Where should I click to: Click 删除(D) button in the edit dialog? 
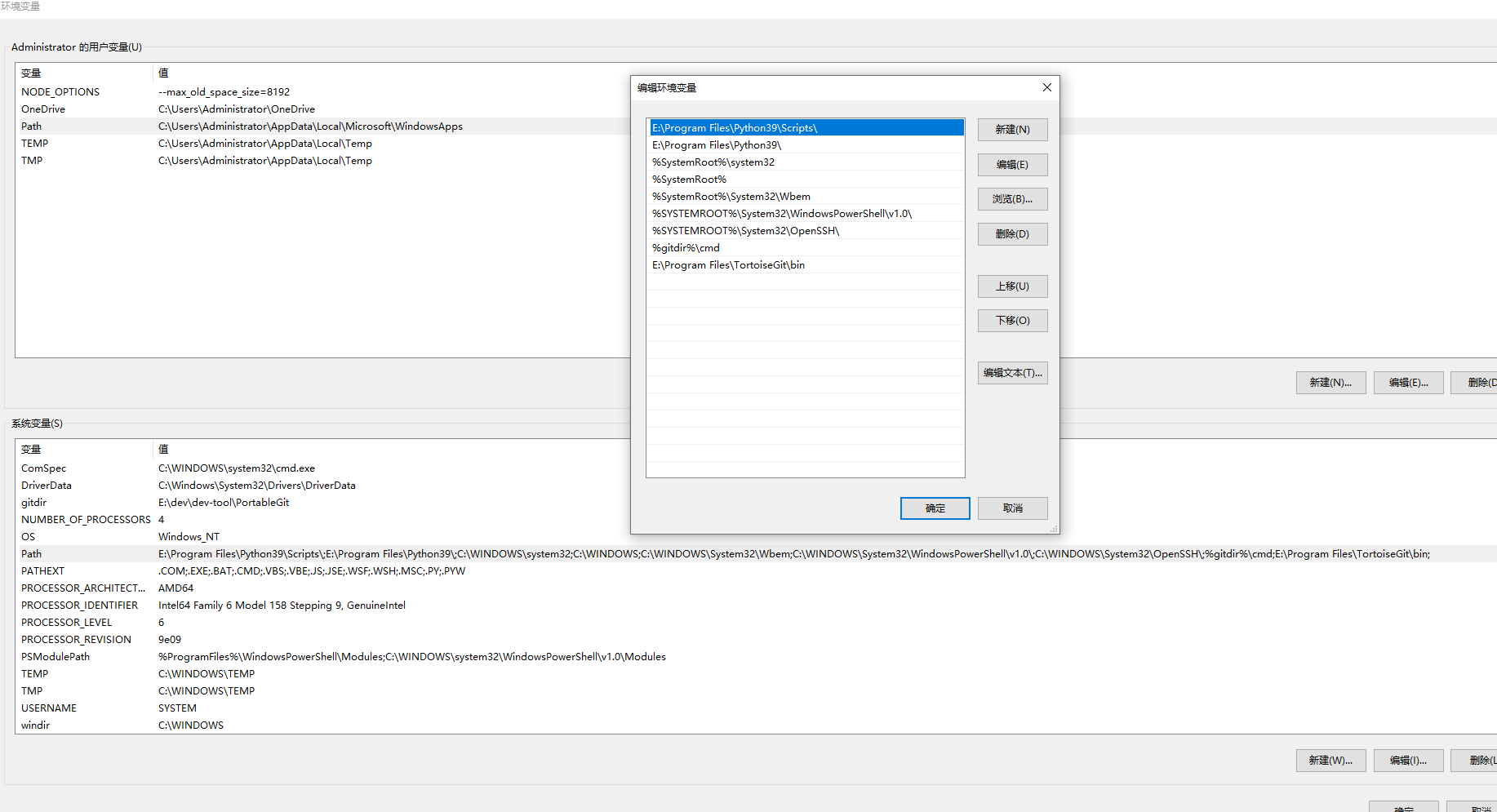click(1012, 234)
